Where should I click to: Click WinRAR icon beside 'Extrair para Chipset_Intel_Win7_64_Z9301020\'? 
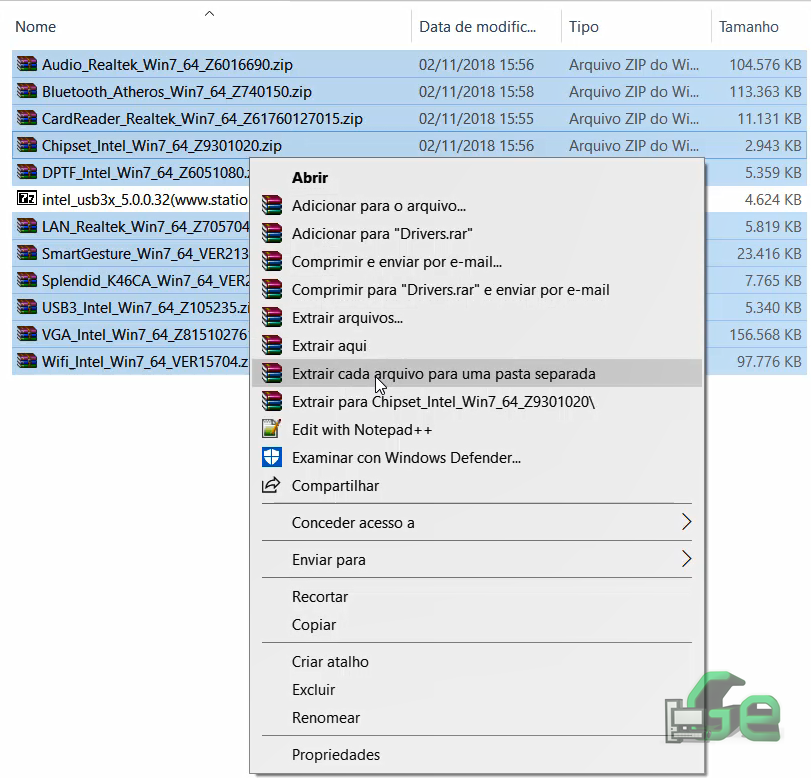(x=272, y=401)
